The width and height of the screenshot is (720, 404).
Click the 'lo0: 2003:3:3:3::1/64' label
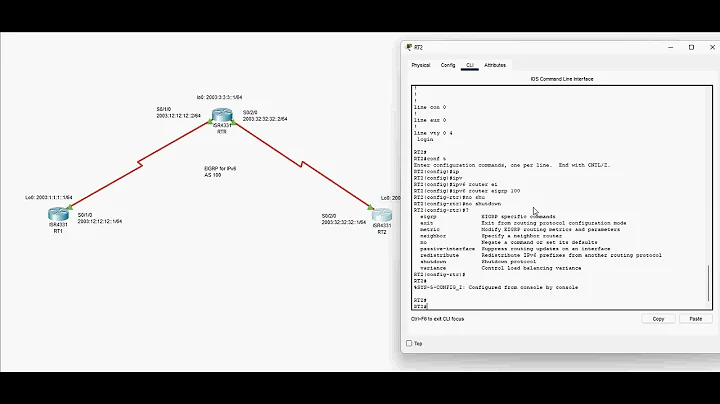tap(219, 97)
